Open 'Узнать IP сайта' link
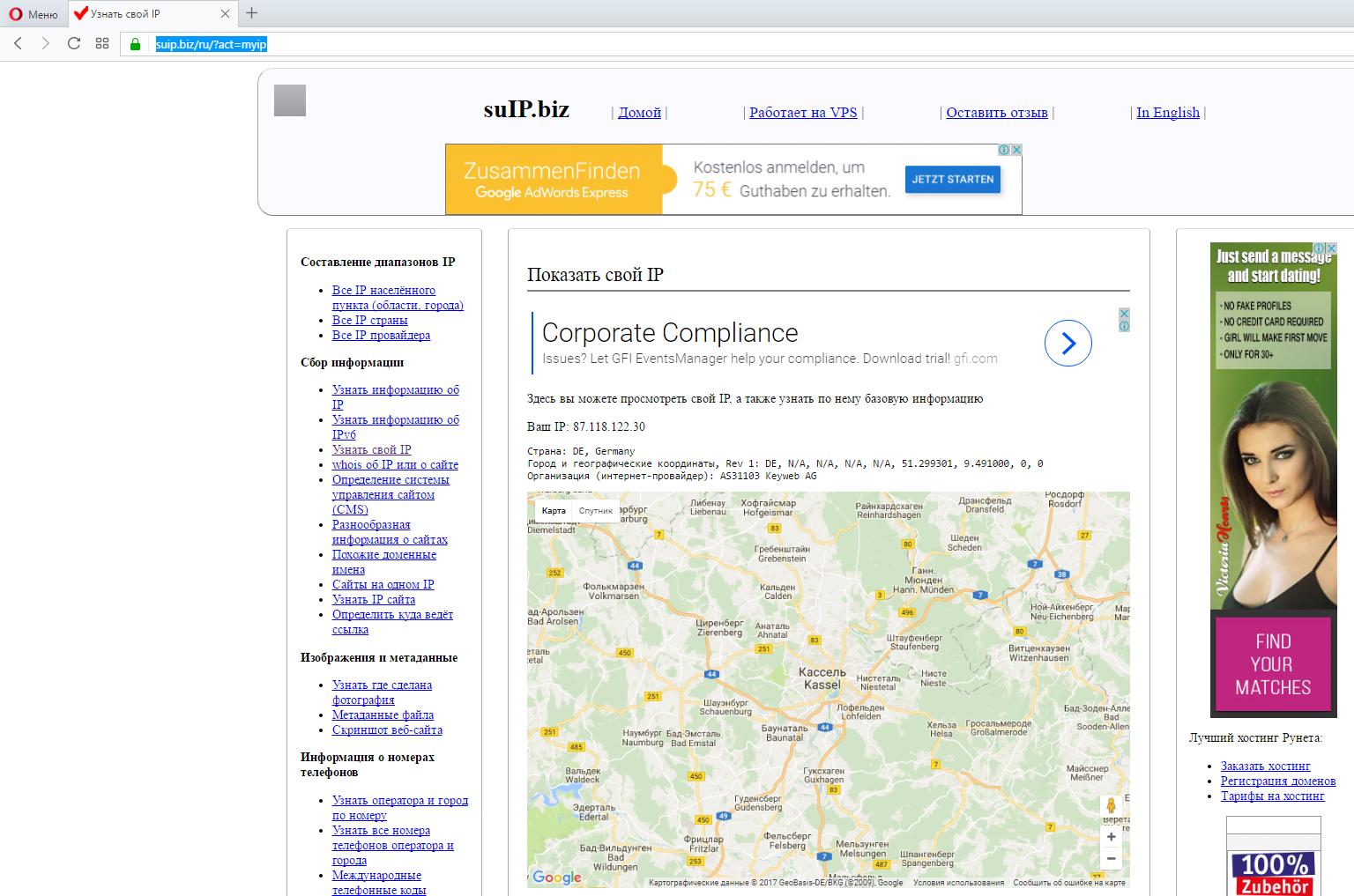The width and height of the screenshot is (1354, 896). click(x=373, y=599)
